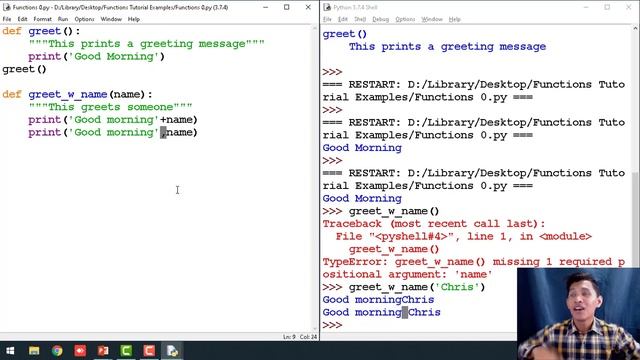Viewport: 640px width, 360px height.
Task: Open Google Chrome from taskbar
Action: click(57, 351)
